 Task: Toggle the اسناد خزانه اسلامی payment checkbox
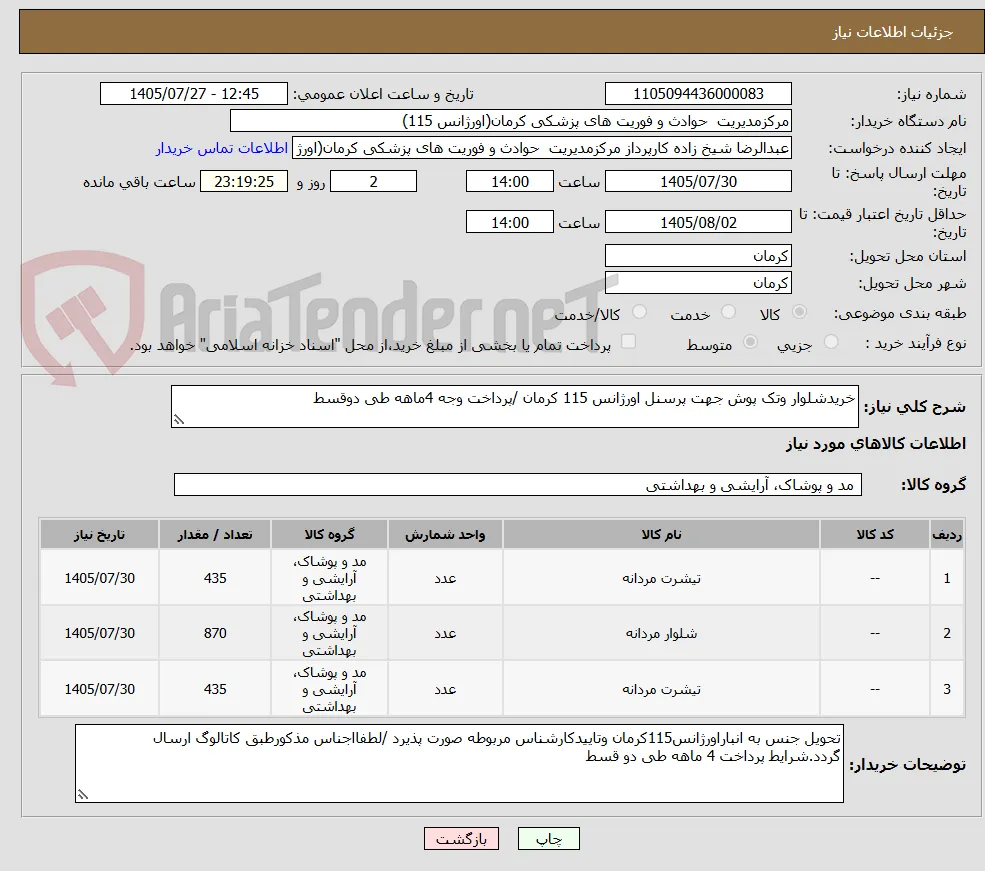tap(628, 342)
